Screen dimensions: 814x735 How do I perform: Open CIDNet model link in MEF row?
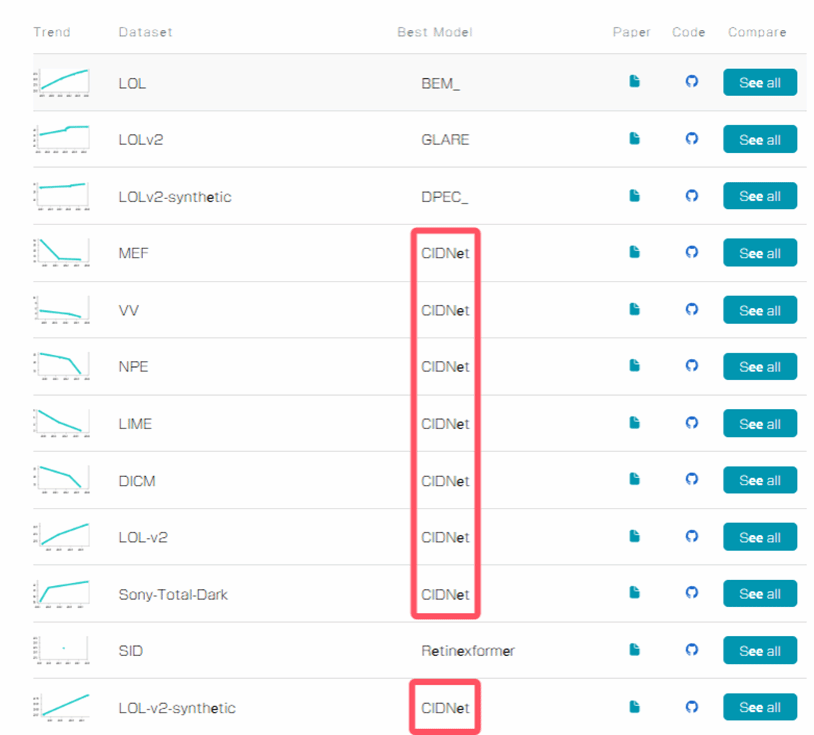(x=445, y=254)
